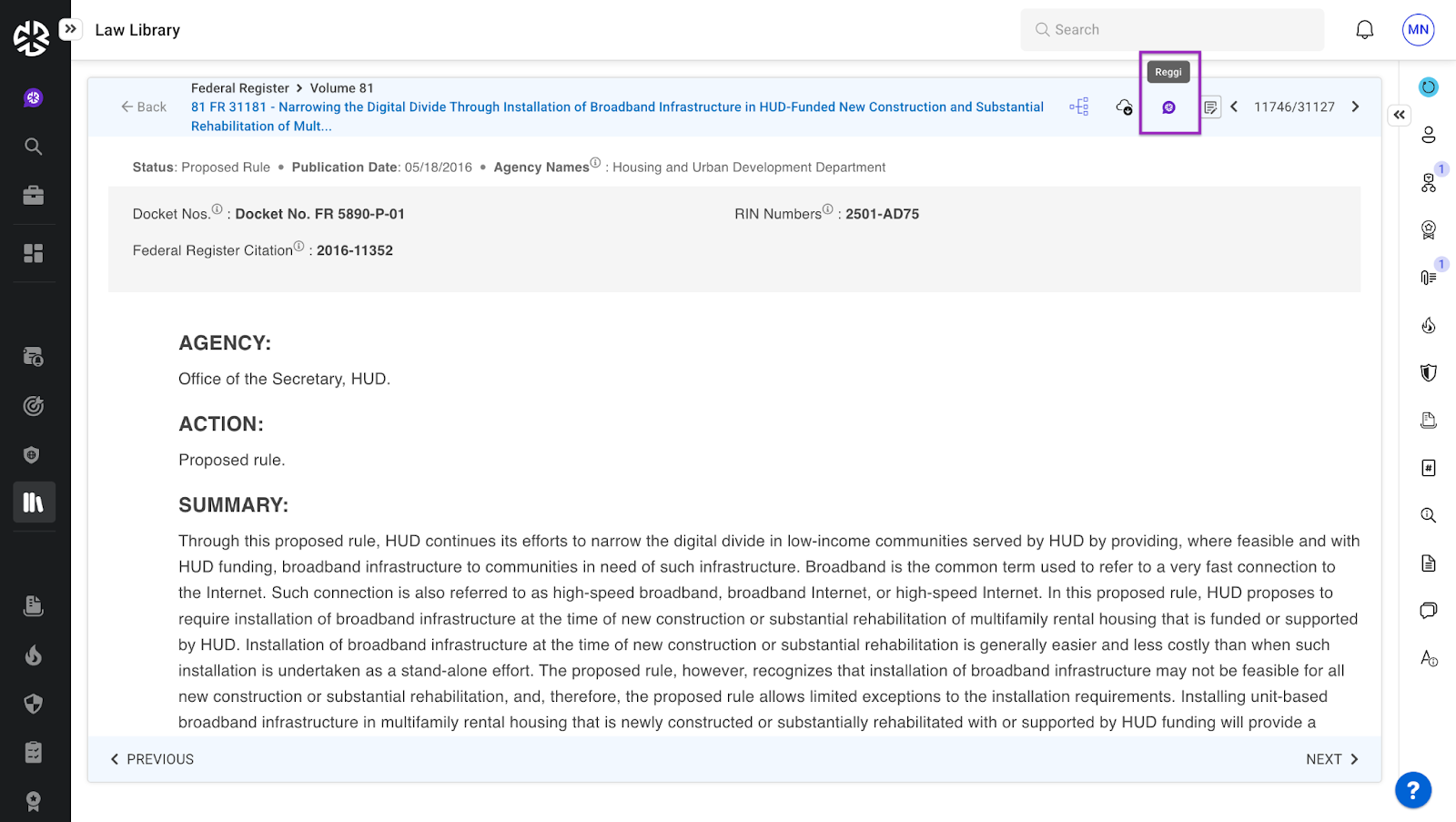This screenshot has width=1456, height=822.
Task: Click into the Search field
Action: (x=1172, y=30)
